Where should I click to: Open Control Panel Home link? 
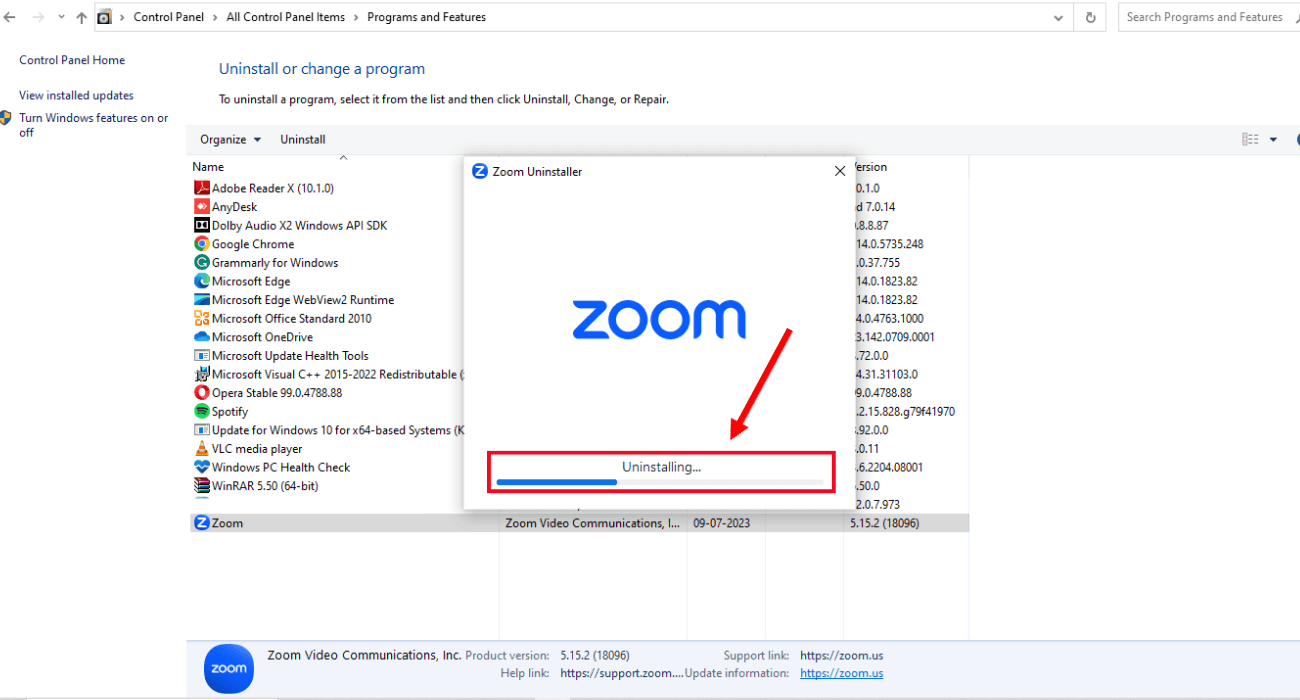pyautogui.click(x=72, y=60)
